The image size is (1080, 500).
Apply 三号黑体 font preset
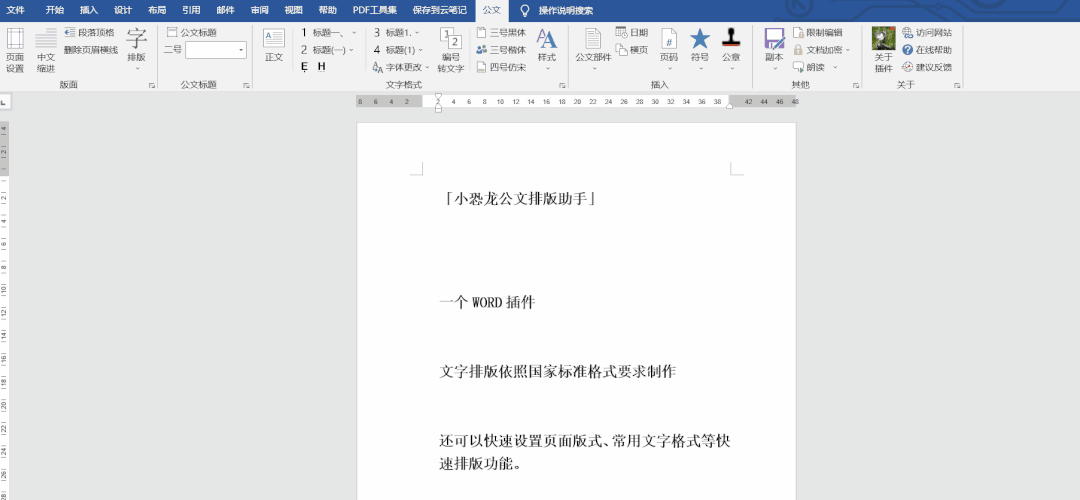(x=501, y=32)
